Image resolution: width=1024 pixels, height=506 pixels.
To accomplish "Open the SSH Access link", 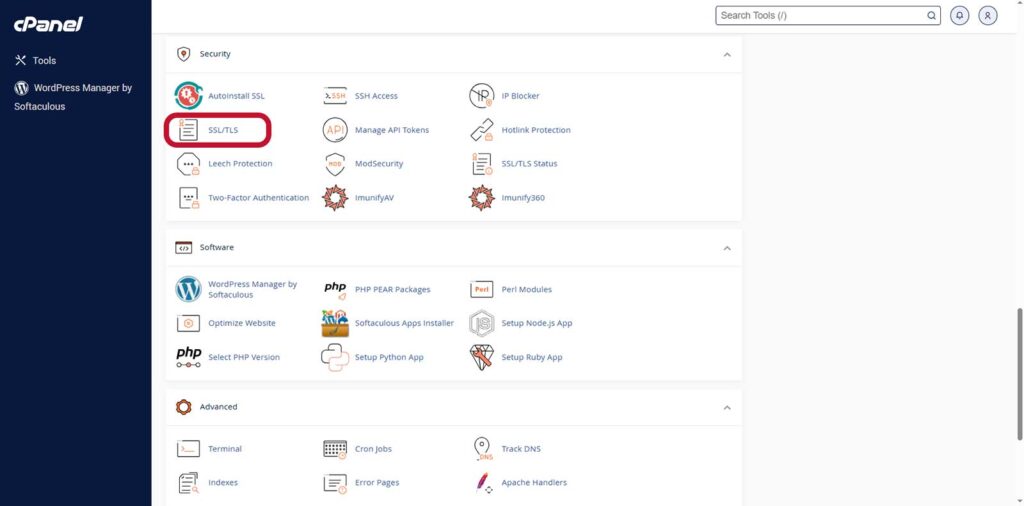I will [376, 96].
